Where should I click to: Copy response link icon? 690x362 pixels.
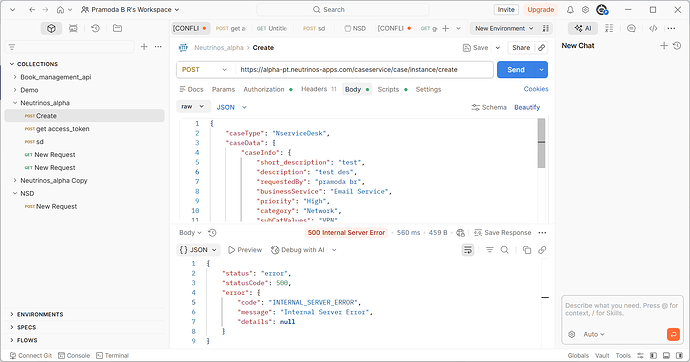[x=542, y=250]
